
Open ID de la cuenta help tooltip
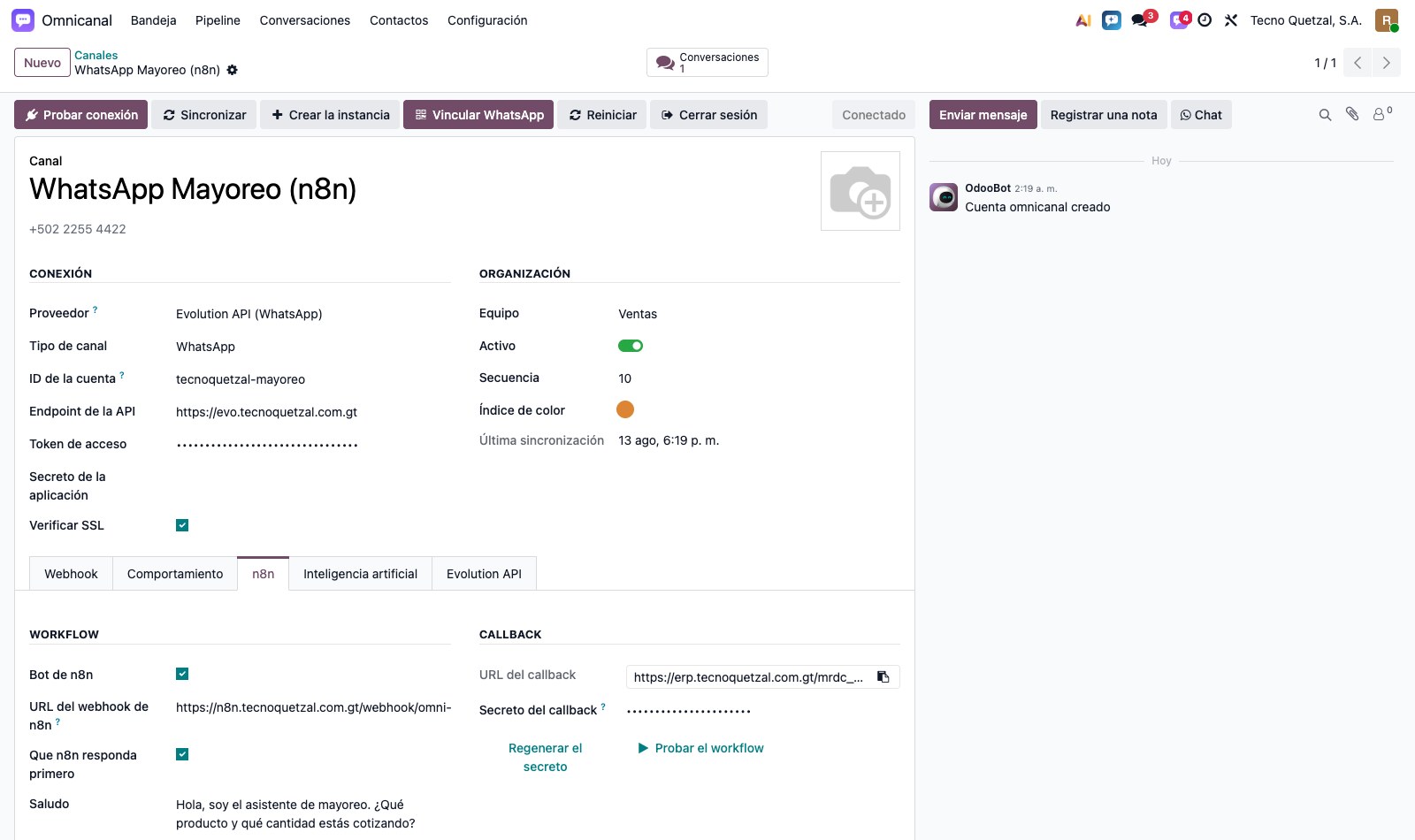(122, 375)
